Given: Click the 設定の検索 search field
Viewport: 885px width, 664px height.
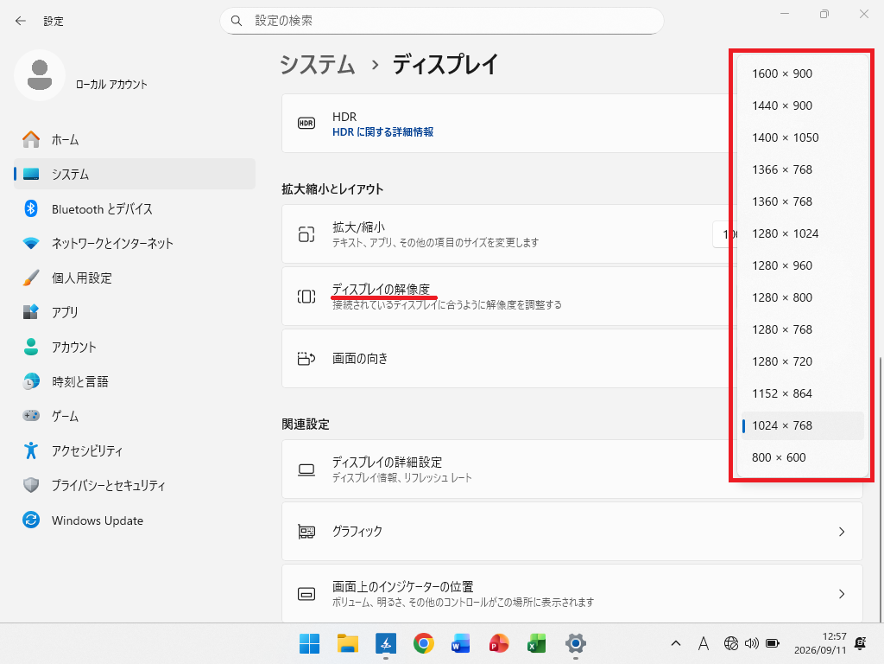Looking at the screenshot, I should tap(441, 21).
